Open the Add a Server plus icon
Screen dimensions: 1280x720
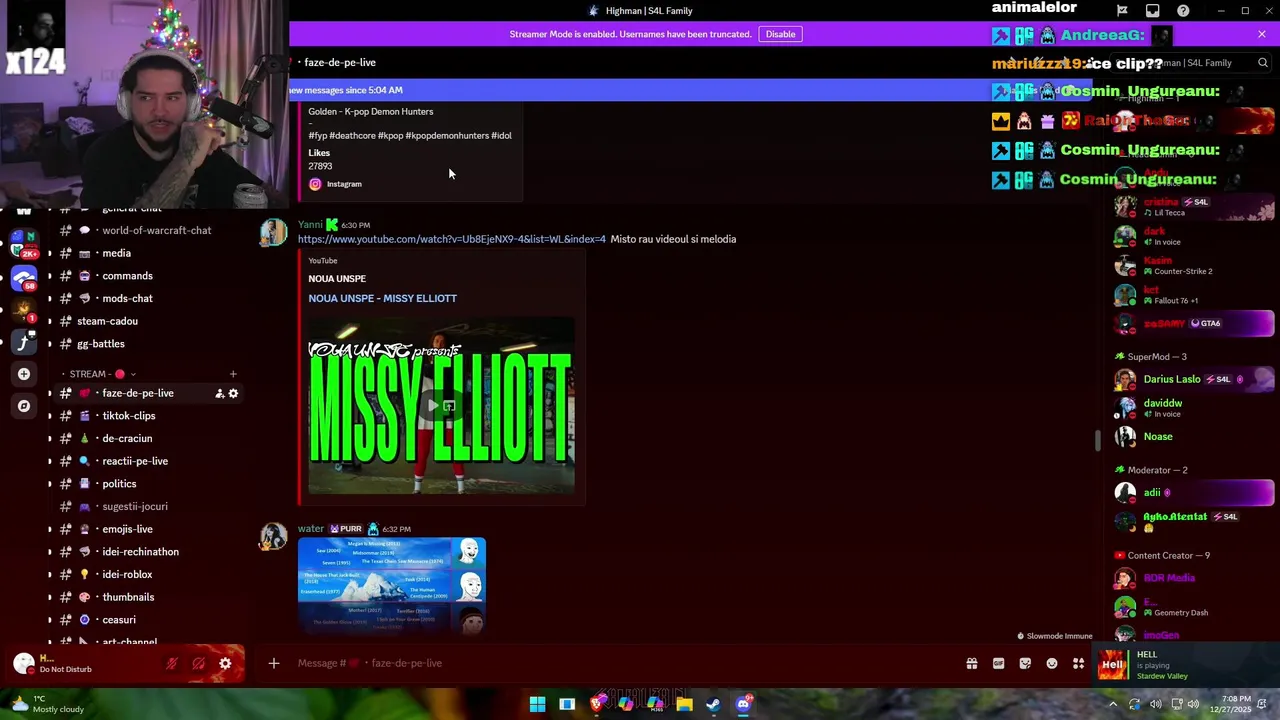(x=24, y=374)
